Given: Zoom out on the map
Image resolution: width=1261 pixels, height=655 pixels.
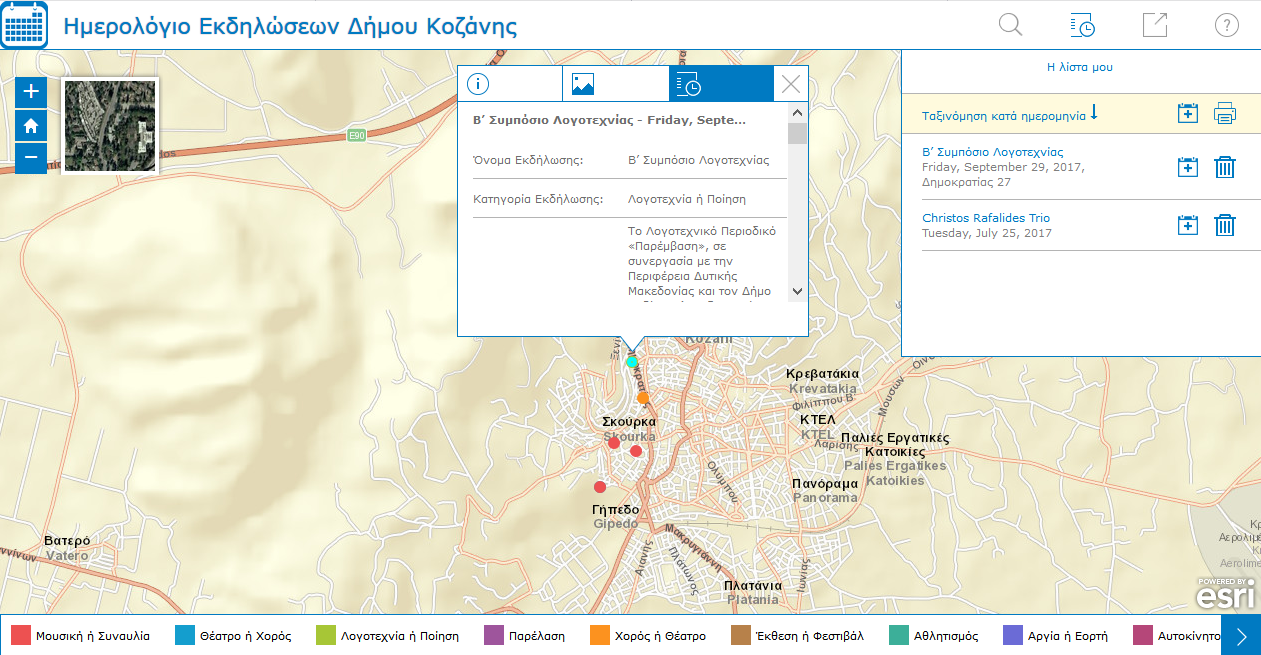Looking at the screenshot, I should click(x=31, y=158).
